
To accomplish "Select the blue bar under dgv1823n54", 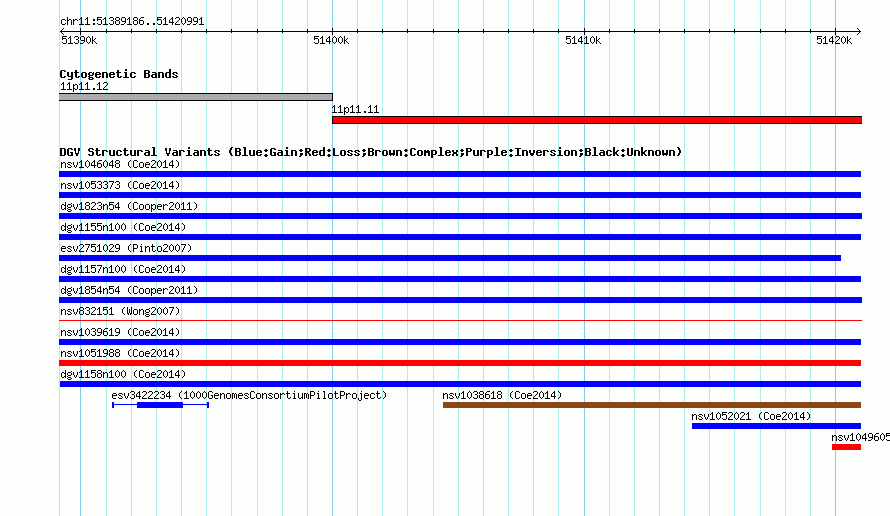I will pyautogui.click(x=461, y=216).
